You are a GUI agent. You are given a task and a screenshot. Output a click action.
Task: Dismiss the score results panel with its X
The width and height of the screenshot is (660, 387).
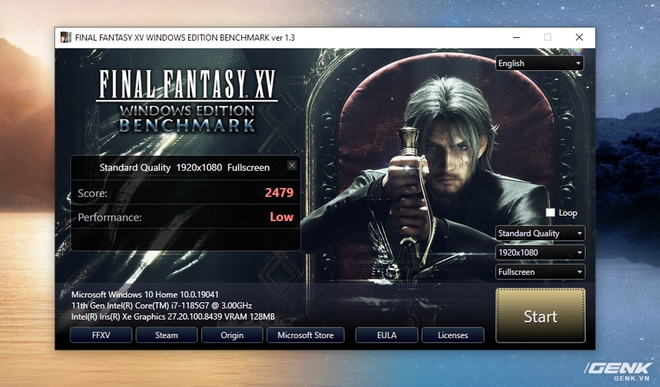click(x=292, y=165)
